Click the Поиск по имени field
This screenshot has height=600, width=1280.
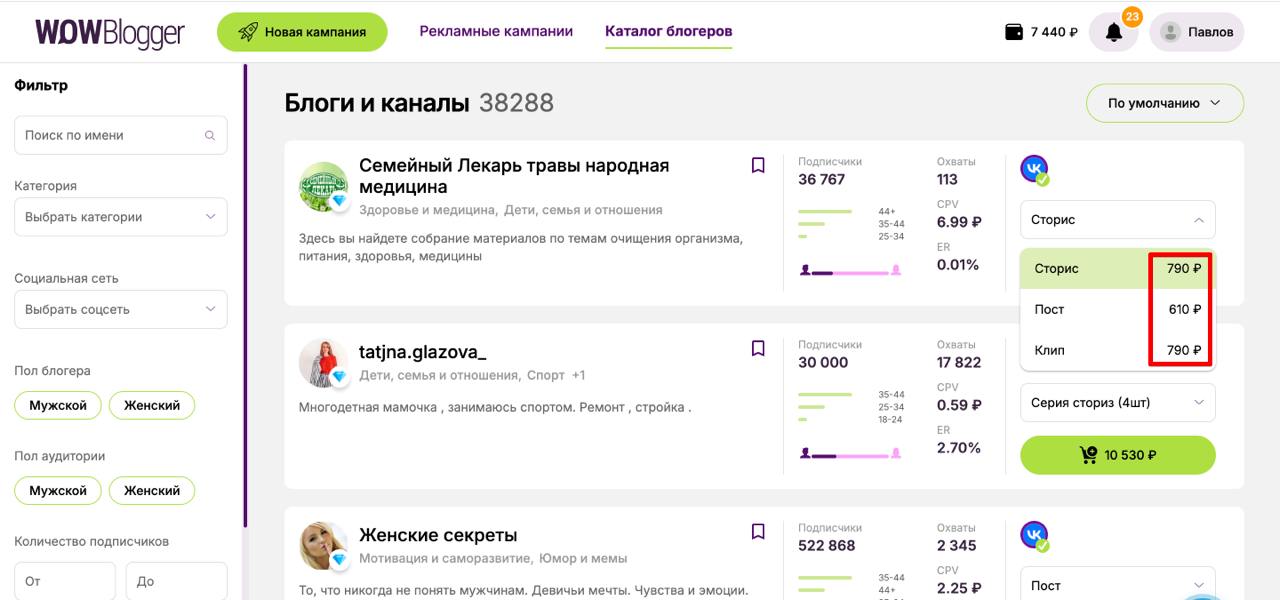point(110,135)
